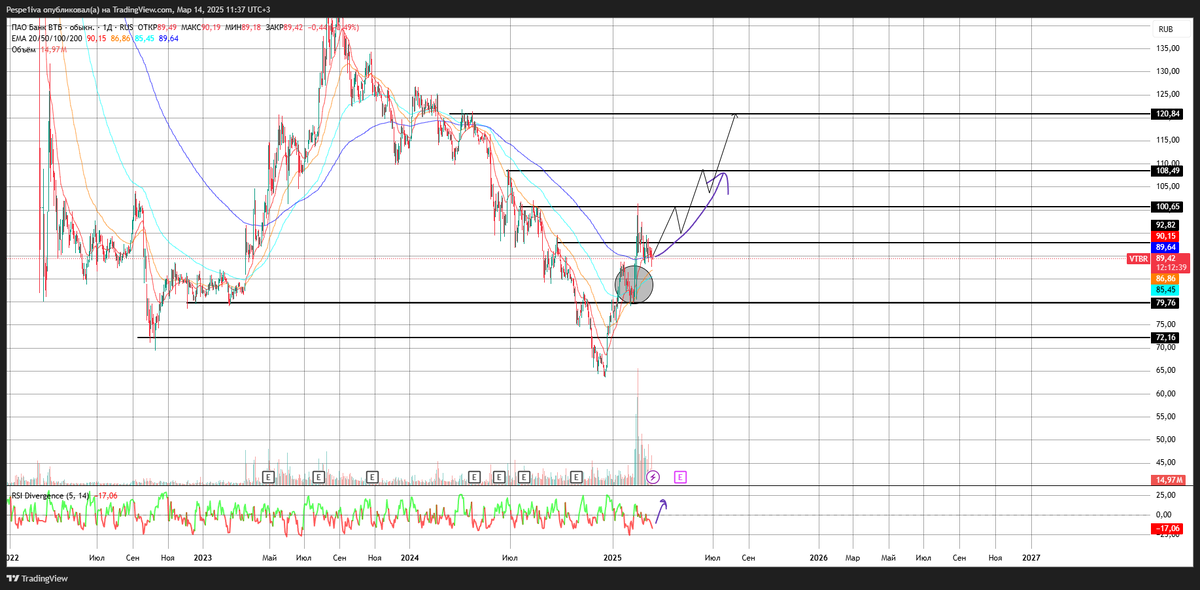Click the 14,97M volume label on the axis
The height and width of the screenshot is (590, 1200).
pyautogui.click(x=1166, y=480)
